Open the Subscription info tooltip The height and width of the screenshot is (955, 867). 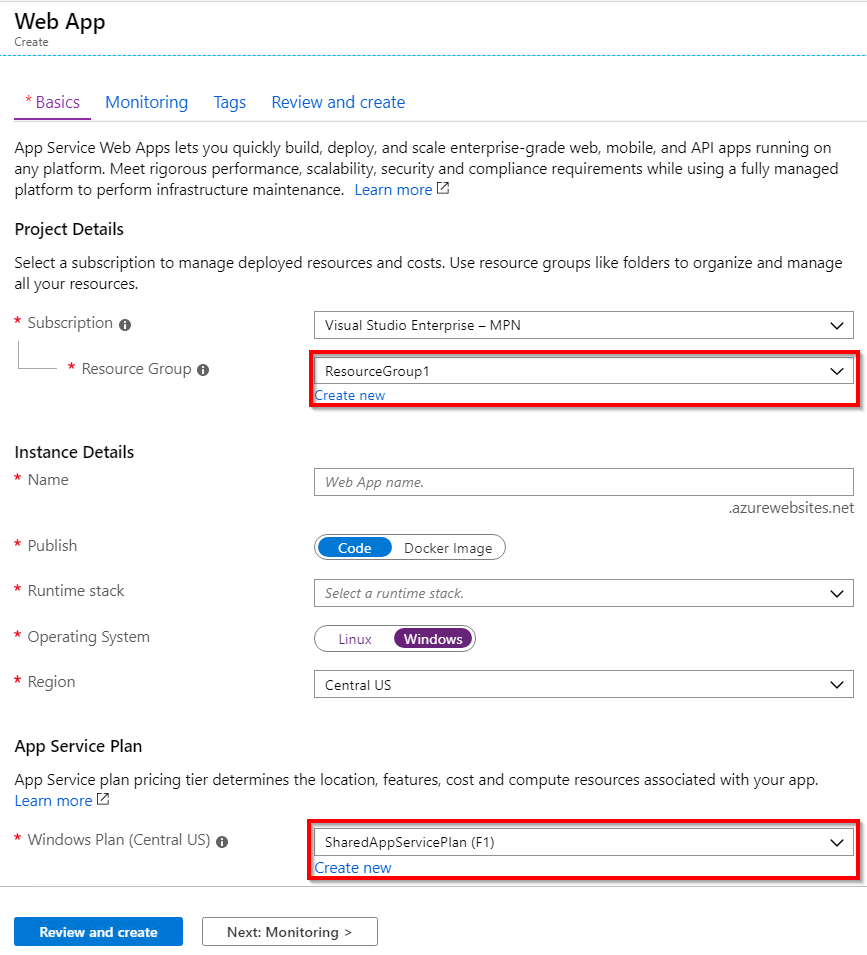[x=124, y=322]
